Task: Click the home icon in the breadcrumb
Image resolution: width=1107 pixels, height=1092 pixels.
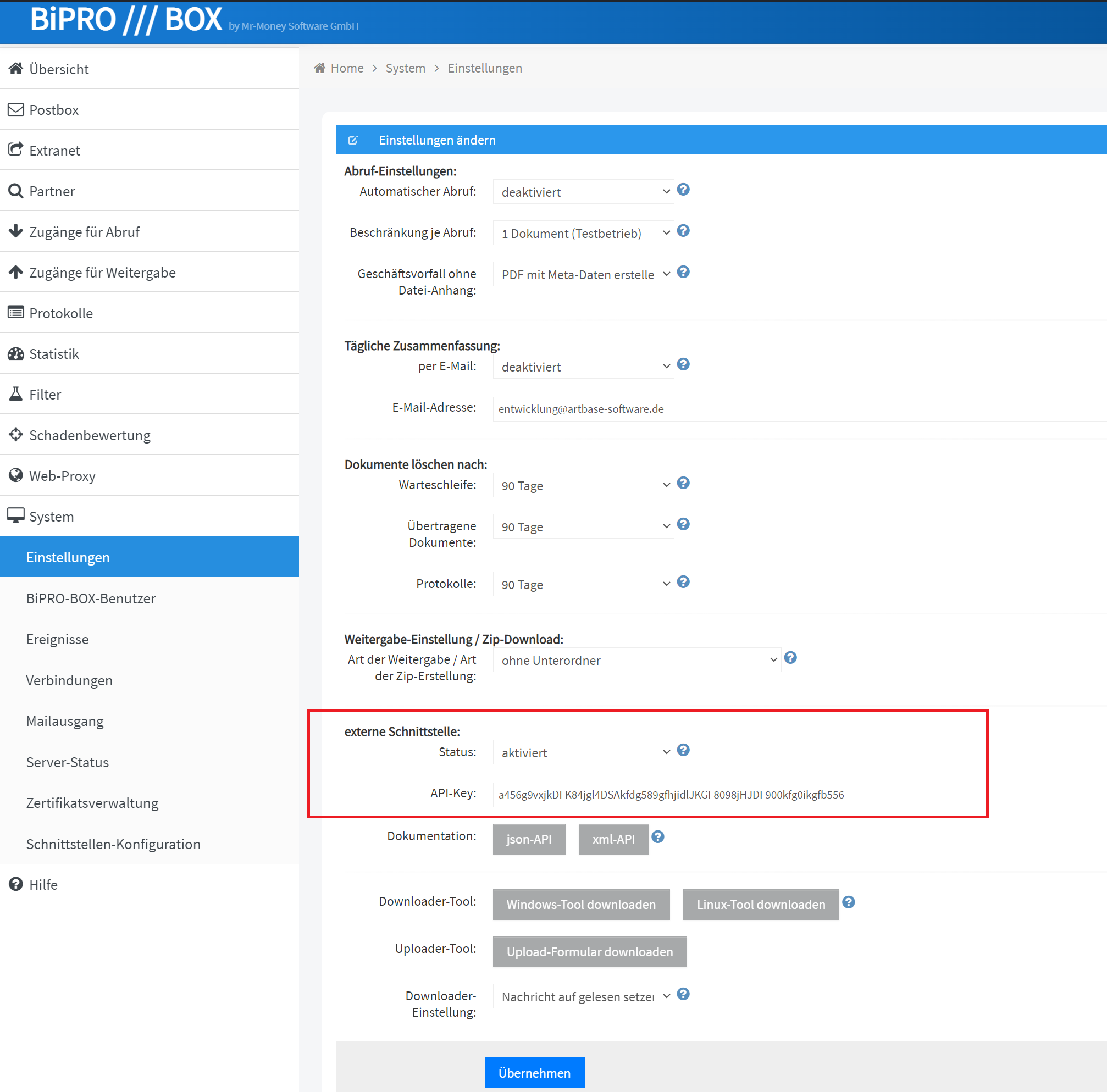Action: 320,68
